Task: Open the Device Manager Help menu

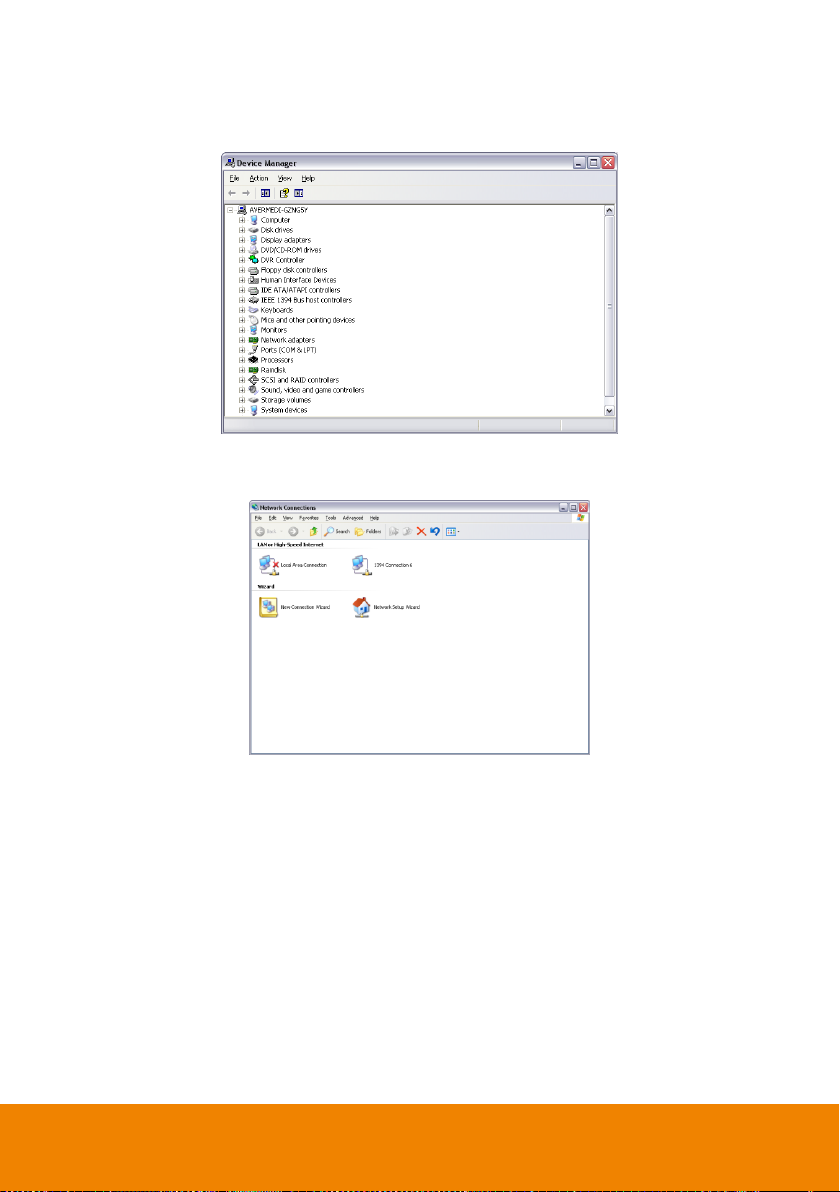Action: coord(308,179)
